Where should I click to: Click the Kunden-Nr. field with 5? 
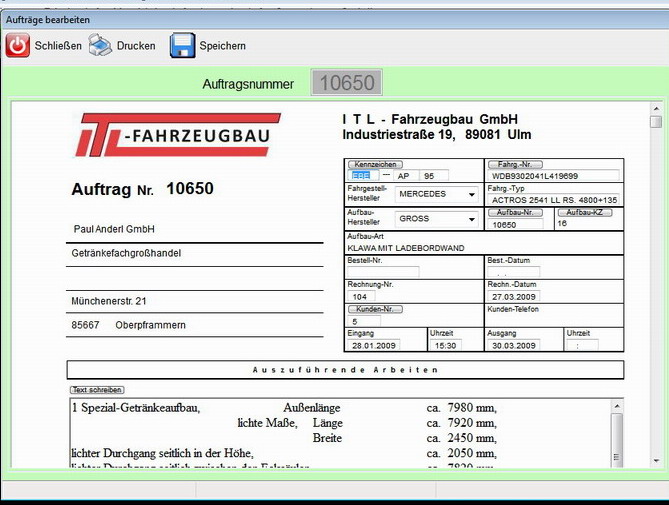(x=364, y=321)
